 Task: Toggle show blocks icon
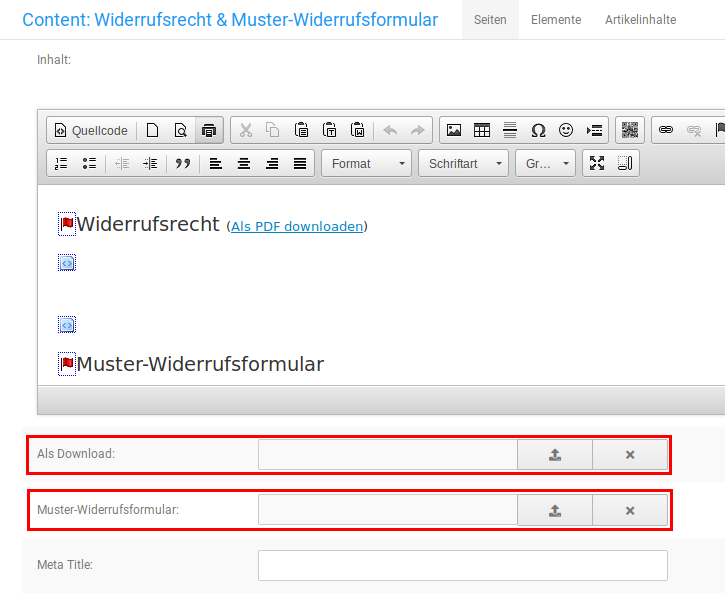(x=625, y=164)
